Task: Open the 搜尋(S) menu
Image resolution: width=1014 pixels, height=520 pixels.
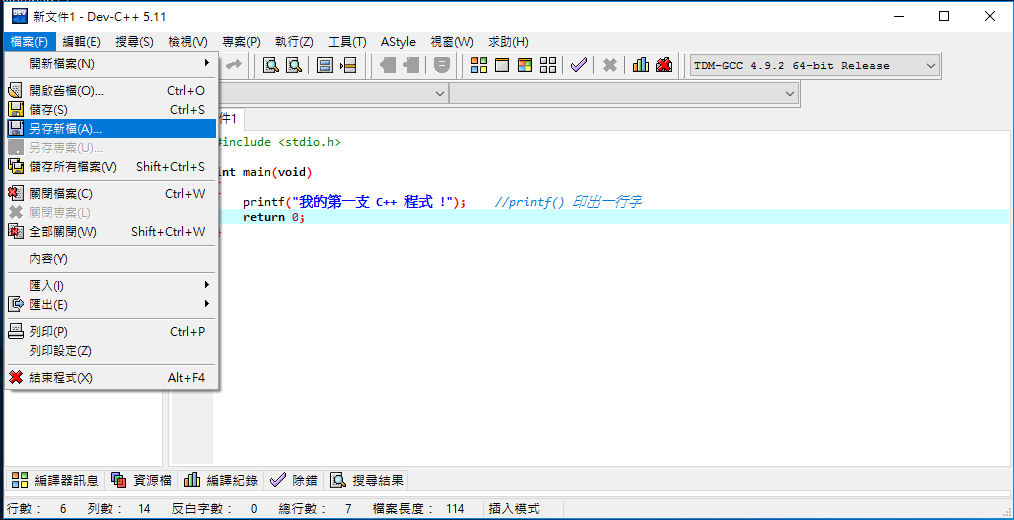Action: (x=135, y=42)
